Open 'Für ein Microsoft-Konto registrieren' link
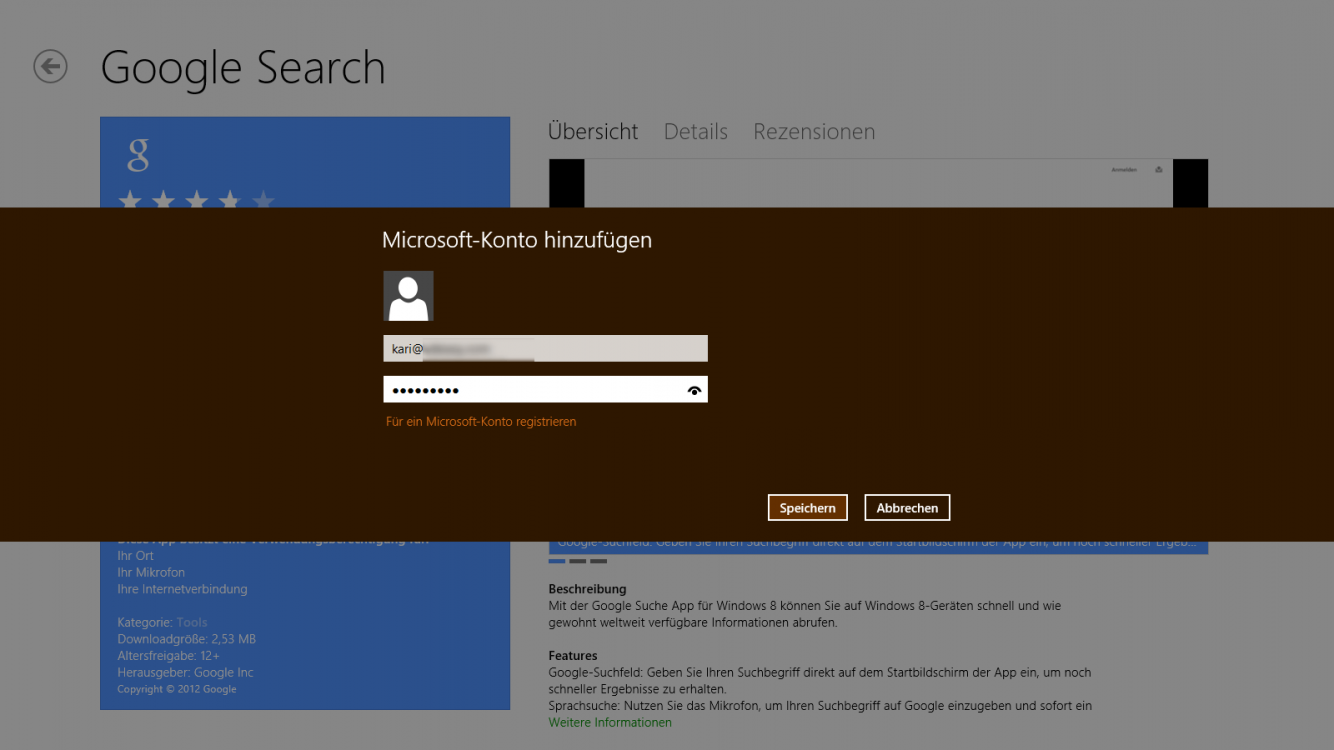Screen dimensions: 1334x750 pos(481,421)
